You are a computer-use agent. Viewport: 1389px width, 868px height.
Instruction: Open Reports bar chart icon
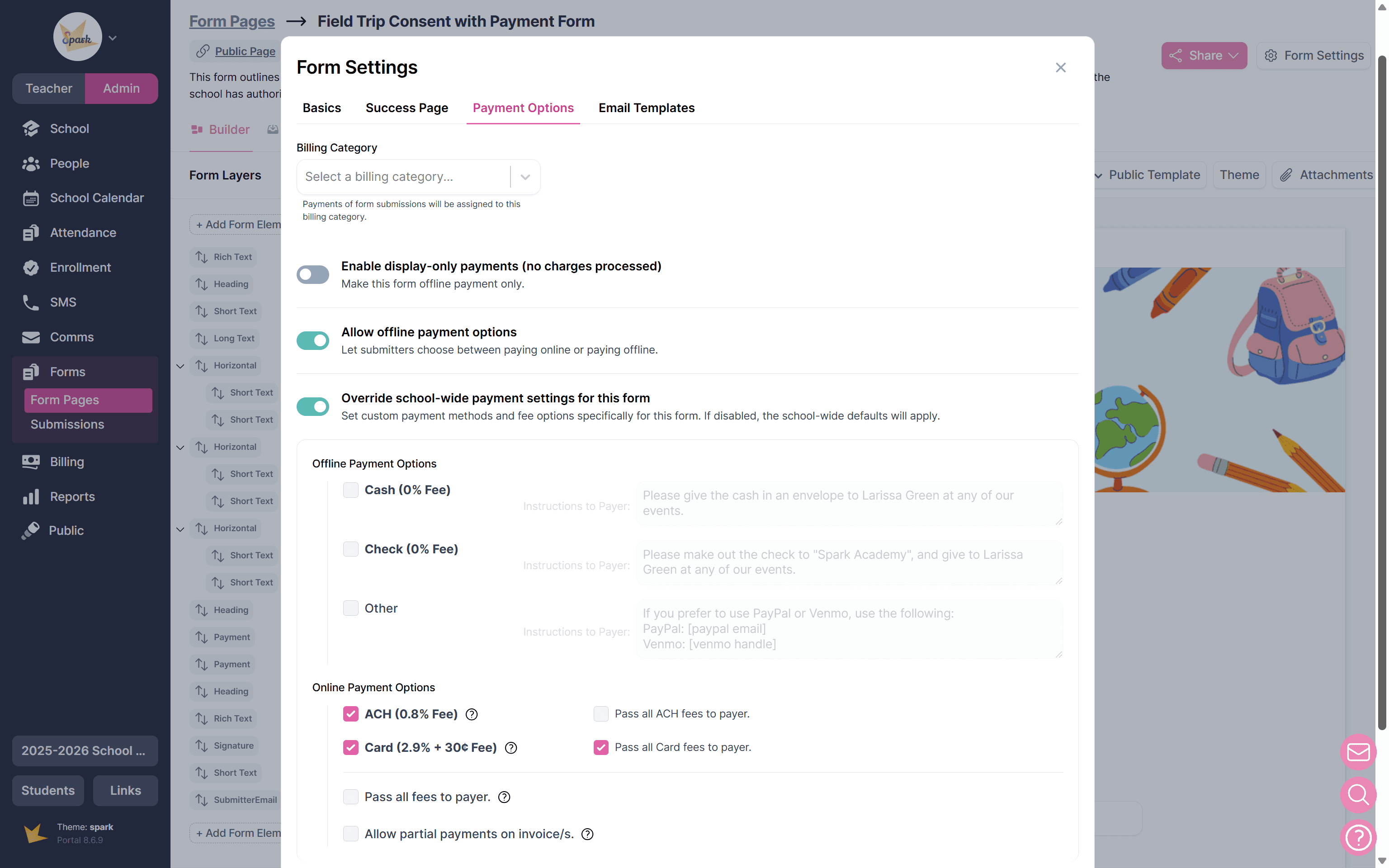tap(31, 496)
